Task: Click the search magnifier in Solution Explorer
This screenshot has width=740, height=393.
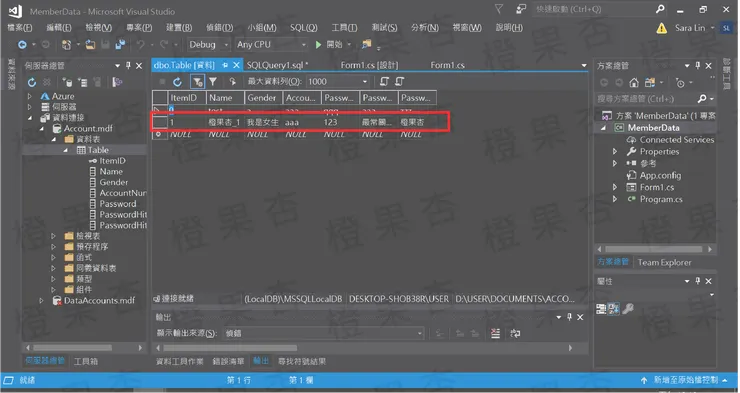Action: [702, 98]
